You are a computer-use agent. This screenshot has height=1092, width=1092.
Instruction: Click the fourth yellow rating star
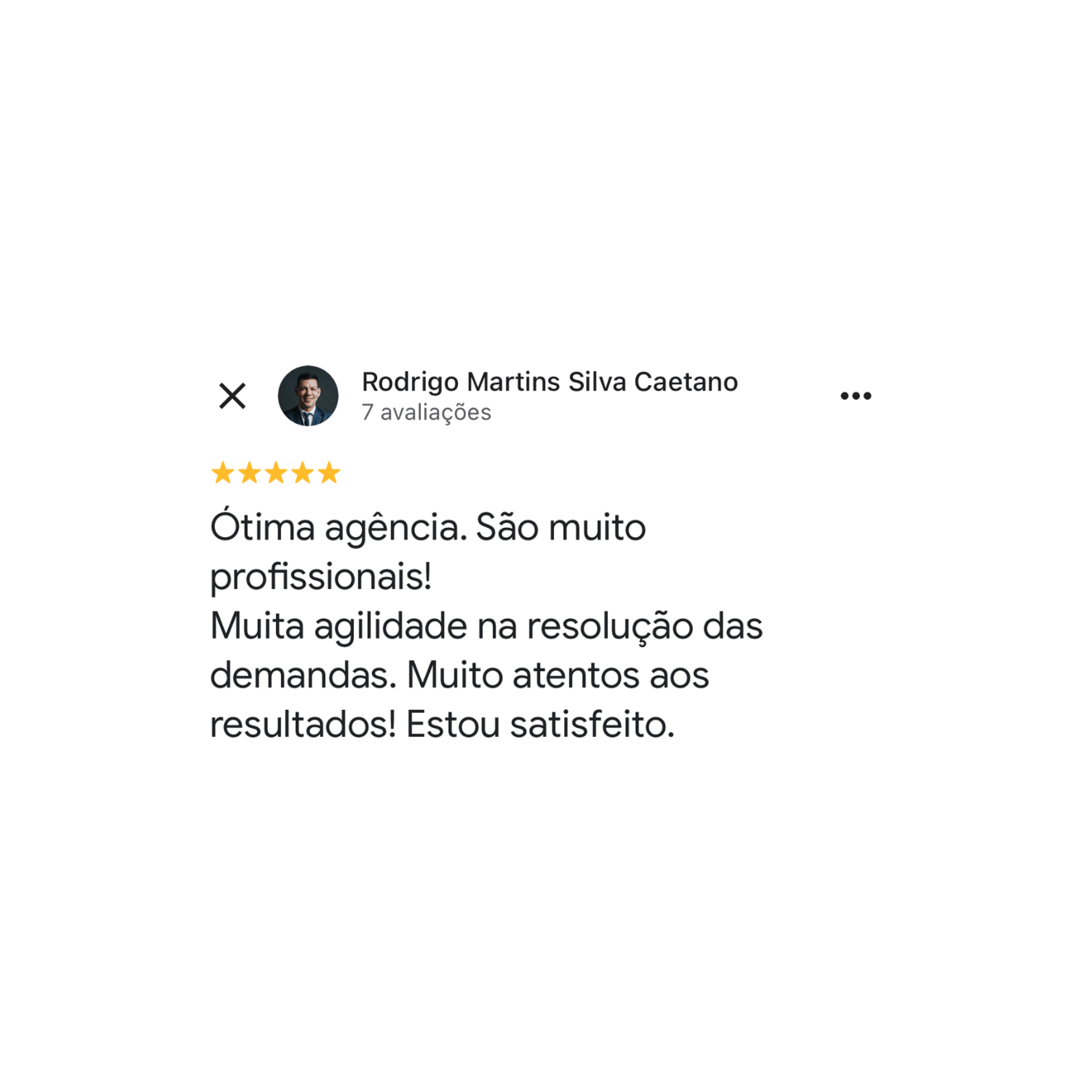click(303, 473)
